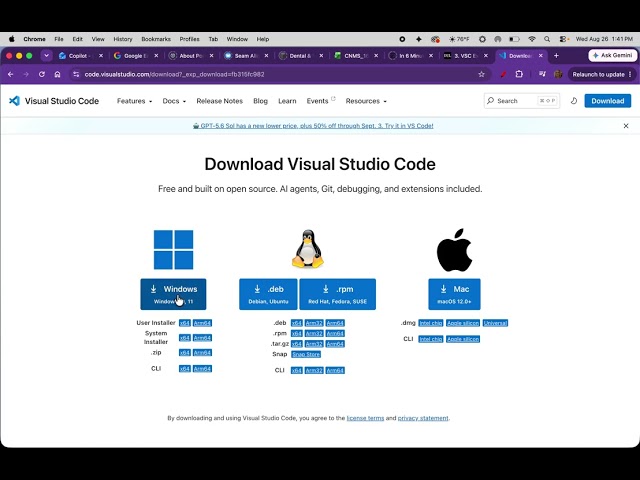Download Mac CLI Intel chip
Image resolution: width=640 pixels, height=480 pixels.
(x=431, y=339)
